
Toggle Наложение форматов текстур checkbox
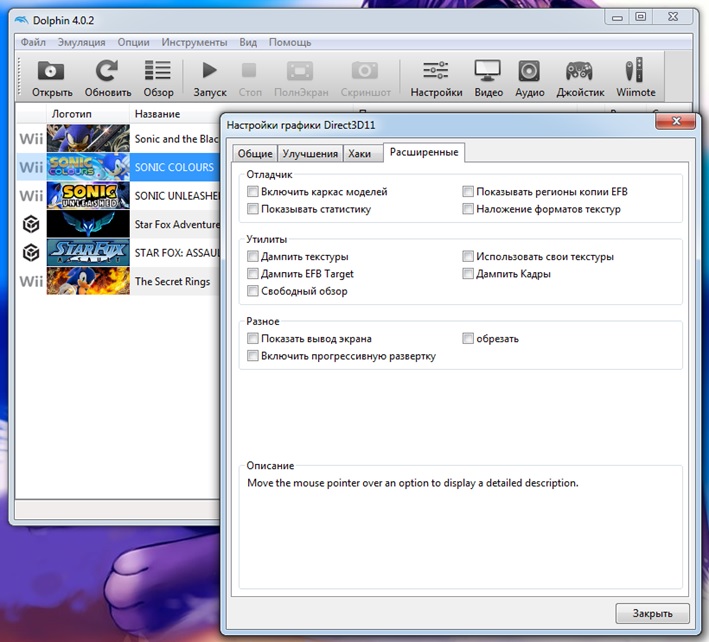[x=468, y=209]
